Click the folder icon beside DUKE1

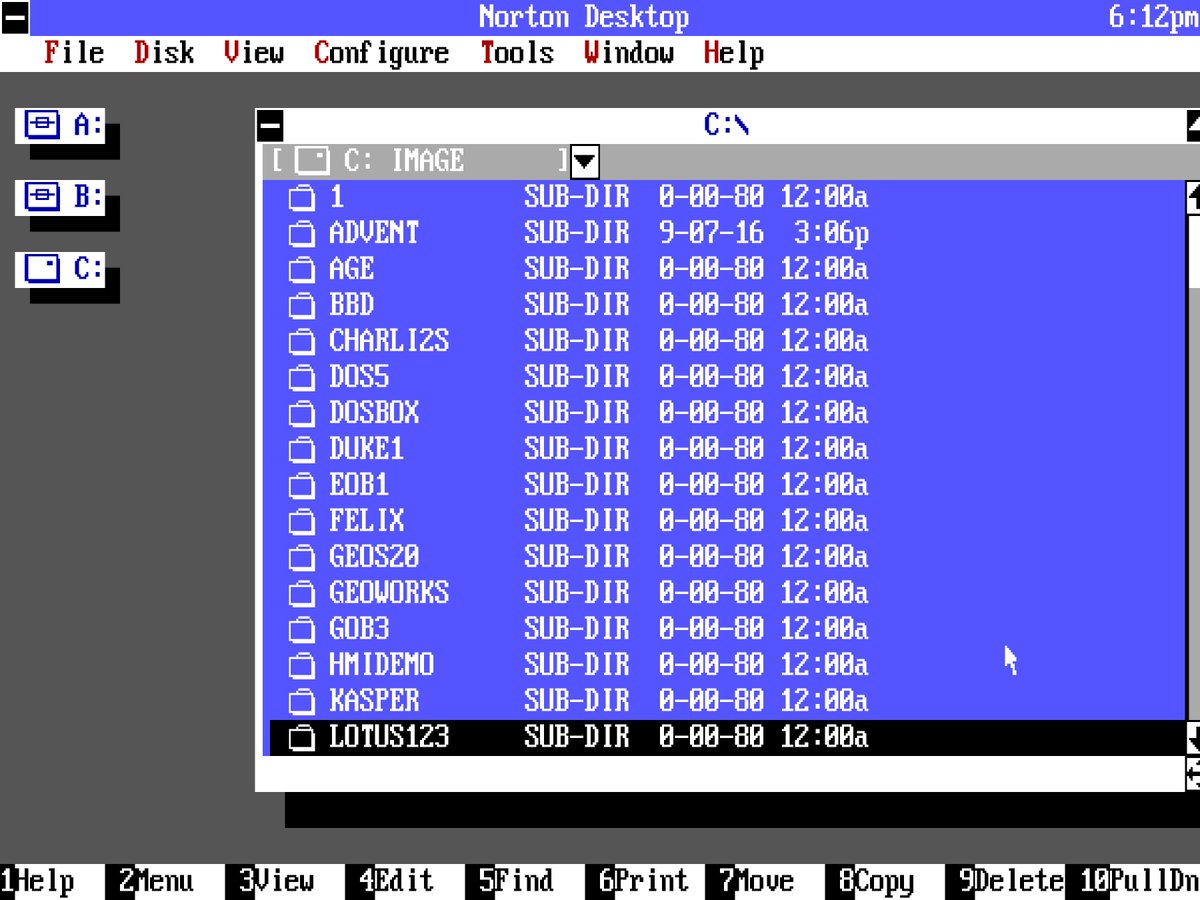tap(301, 451)
